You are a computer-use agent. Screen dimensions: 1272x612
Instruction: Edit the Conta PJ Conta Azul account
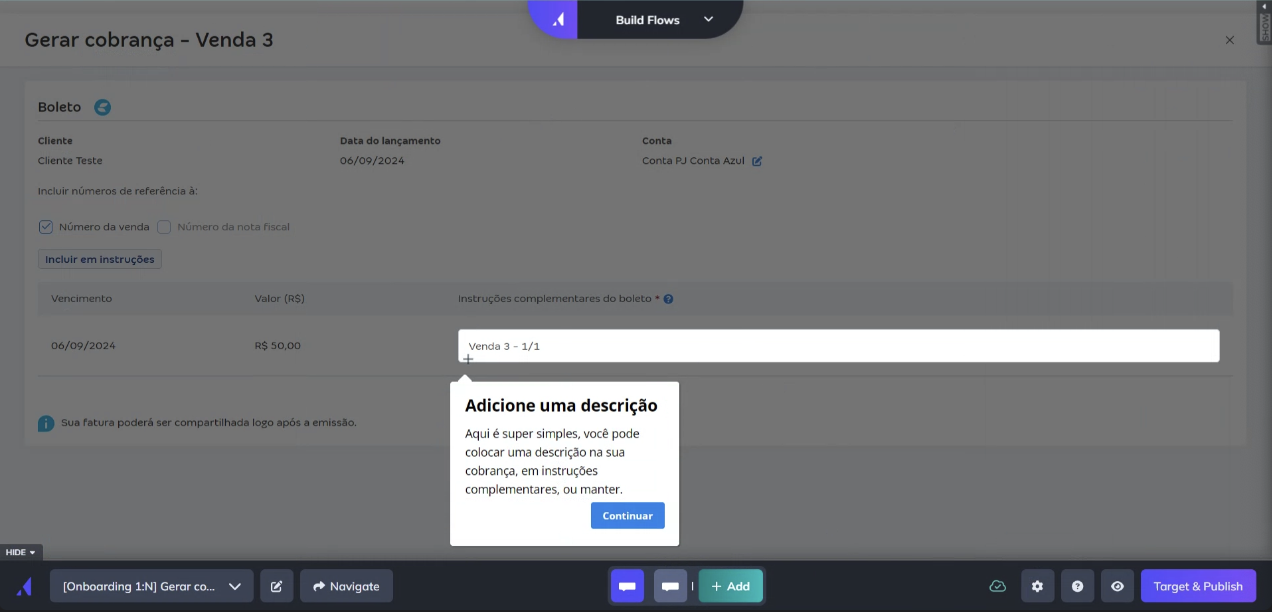pos(757,161)
